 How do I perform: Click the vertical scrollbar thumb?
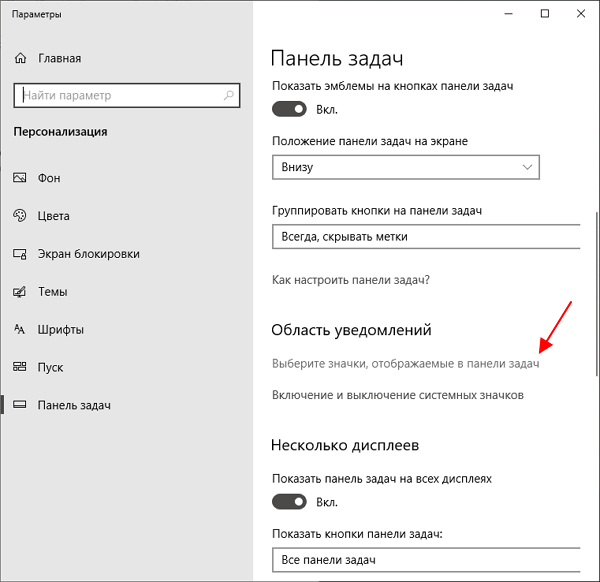[597, 293]
